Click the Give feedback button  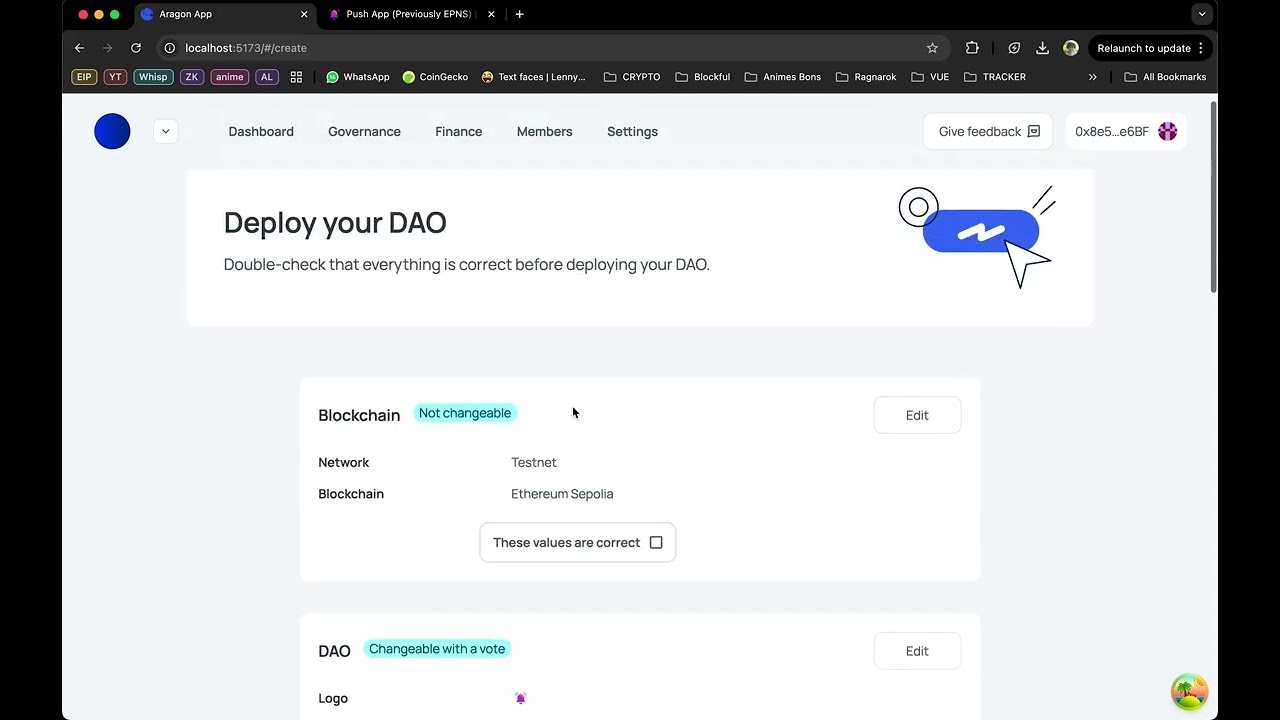(988, 131)
